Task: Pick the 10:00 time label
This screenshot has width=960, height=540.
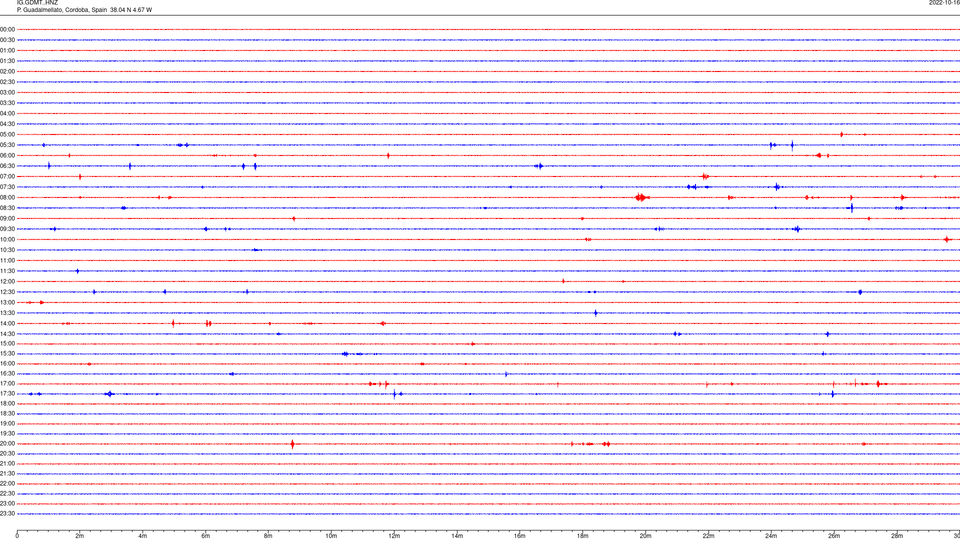Action: (x=7, y=239)
